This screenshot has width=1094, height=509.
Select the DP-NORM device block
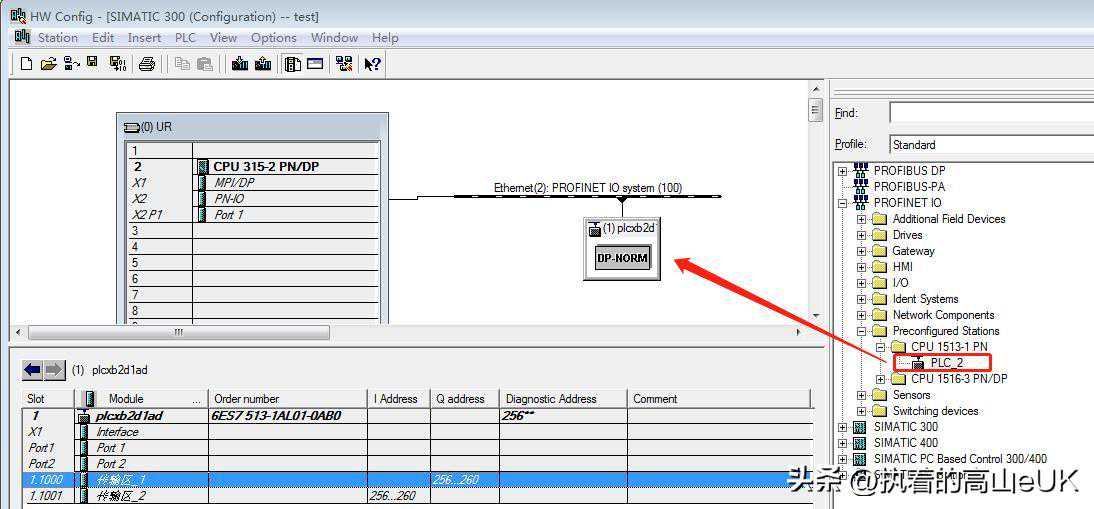[622, 258]
